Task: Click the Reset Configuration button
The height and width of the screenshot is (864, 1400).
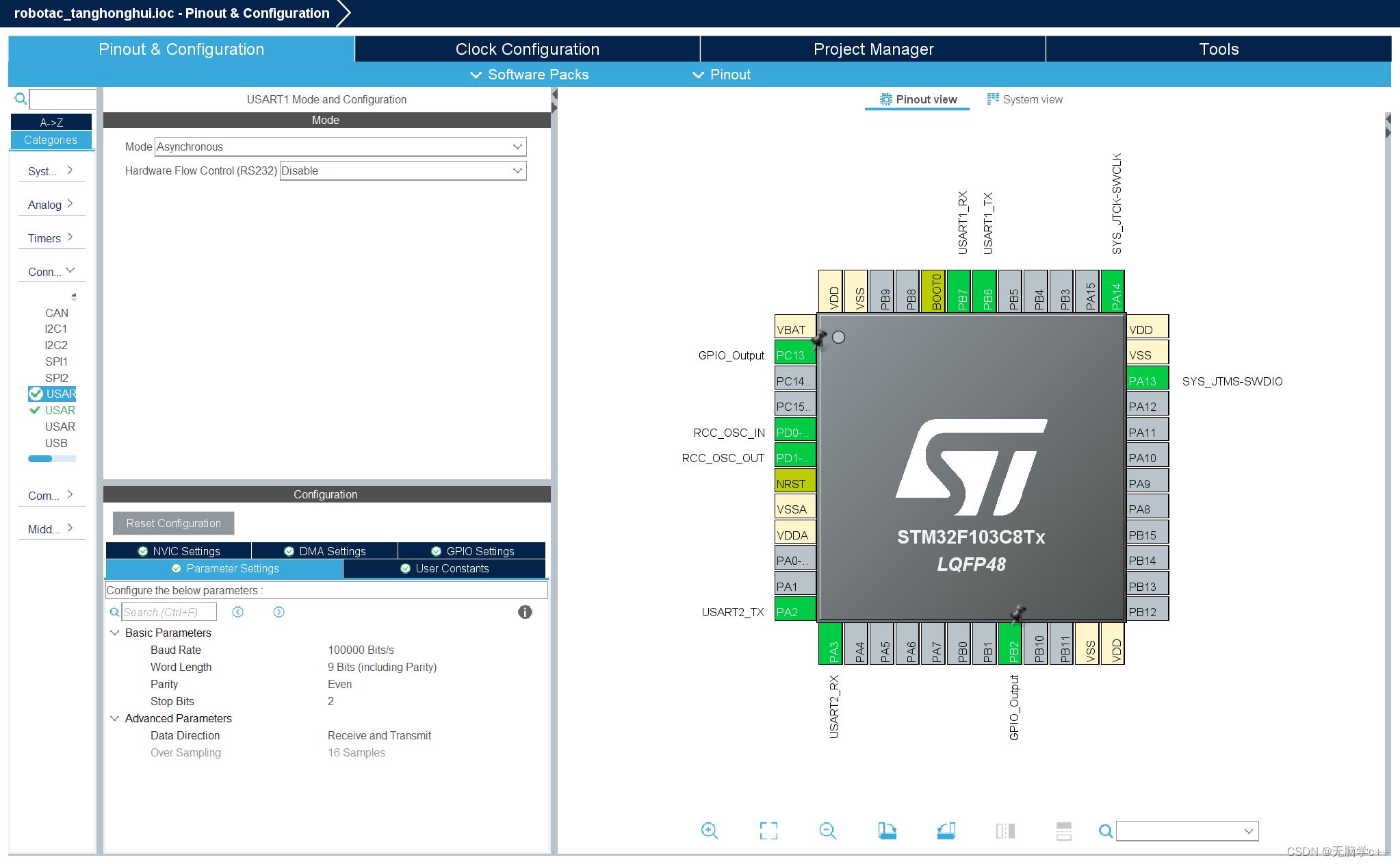Action: click(173, 523)
